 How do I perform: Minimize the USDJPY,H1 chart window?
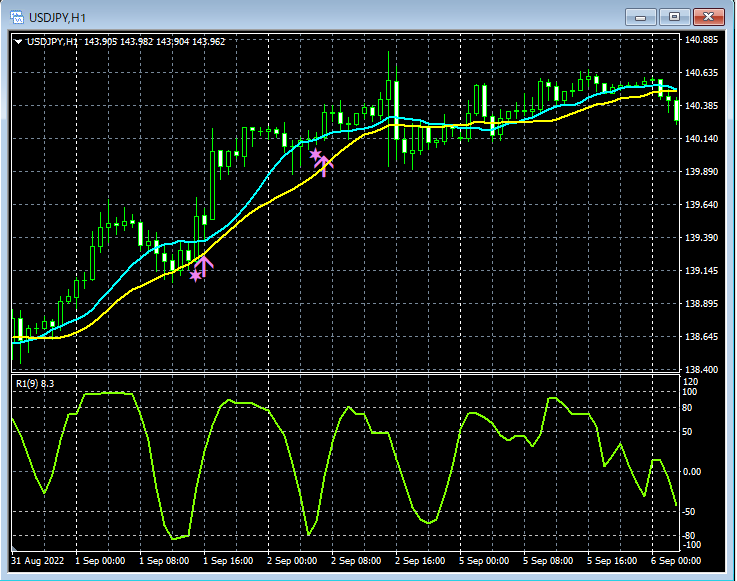tap(640, 17)
